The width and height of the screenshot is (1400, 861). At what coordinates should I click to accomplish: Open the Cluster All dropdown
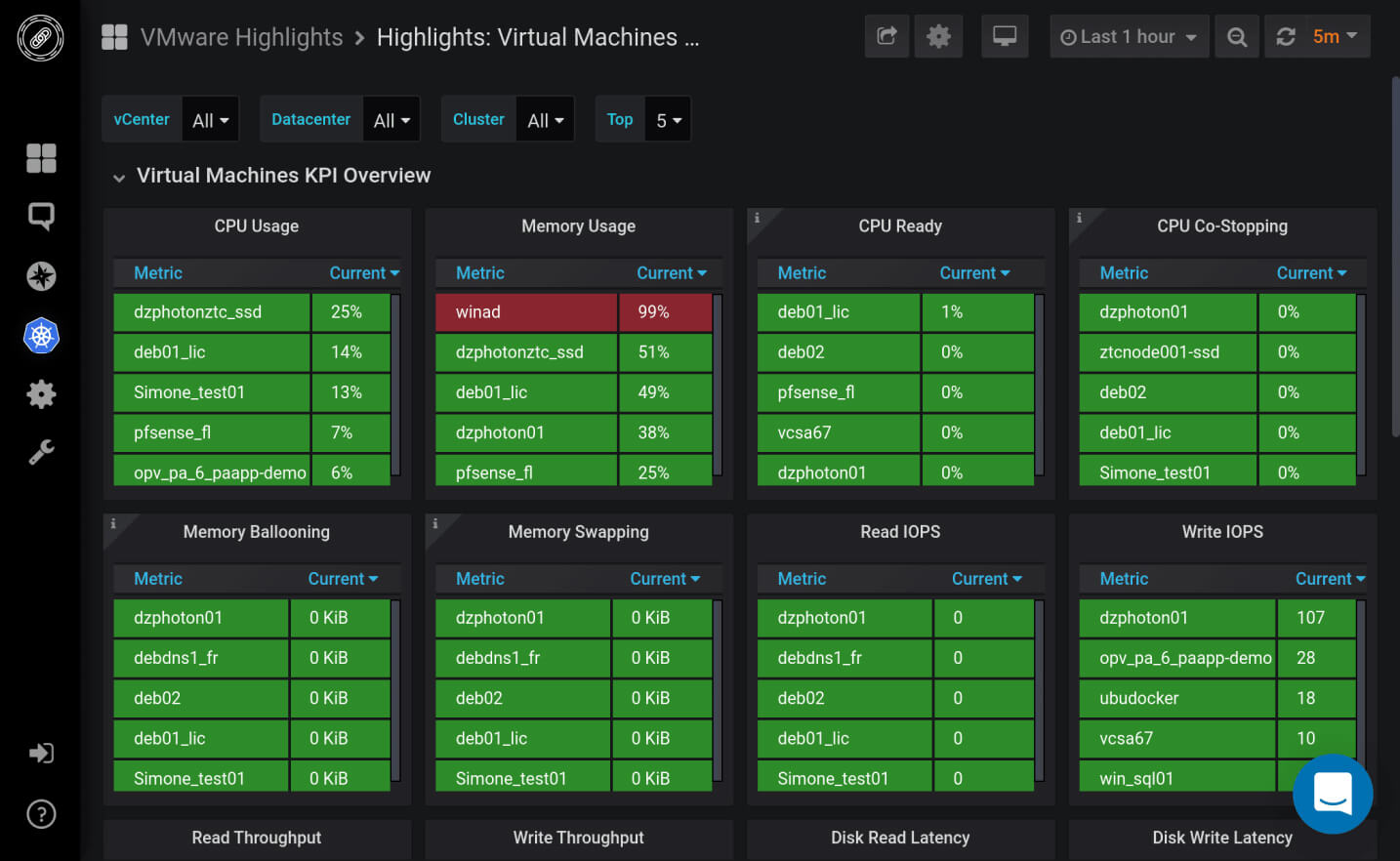point(545,119)
